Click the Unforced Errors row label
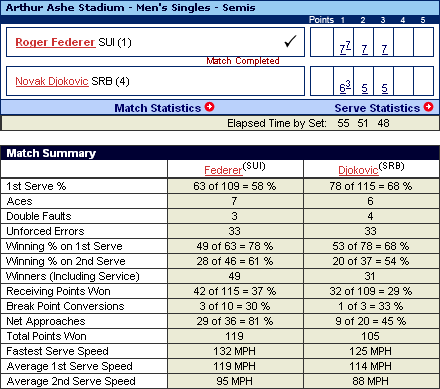This screenshot has width=440, height=389. 45,231
